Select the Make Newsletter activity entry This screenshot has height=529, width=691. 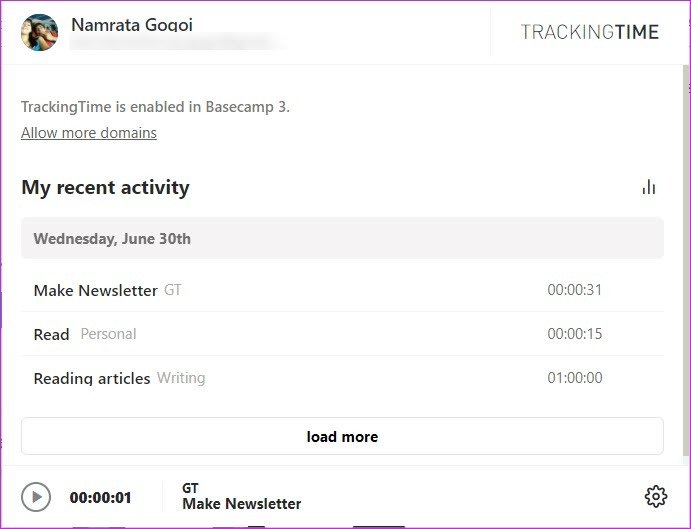342,290
